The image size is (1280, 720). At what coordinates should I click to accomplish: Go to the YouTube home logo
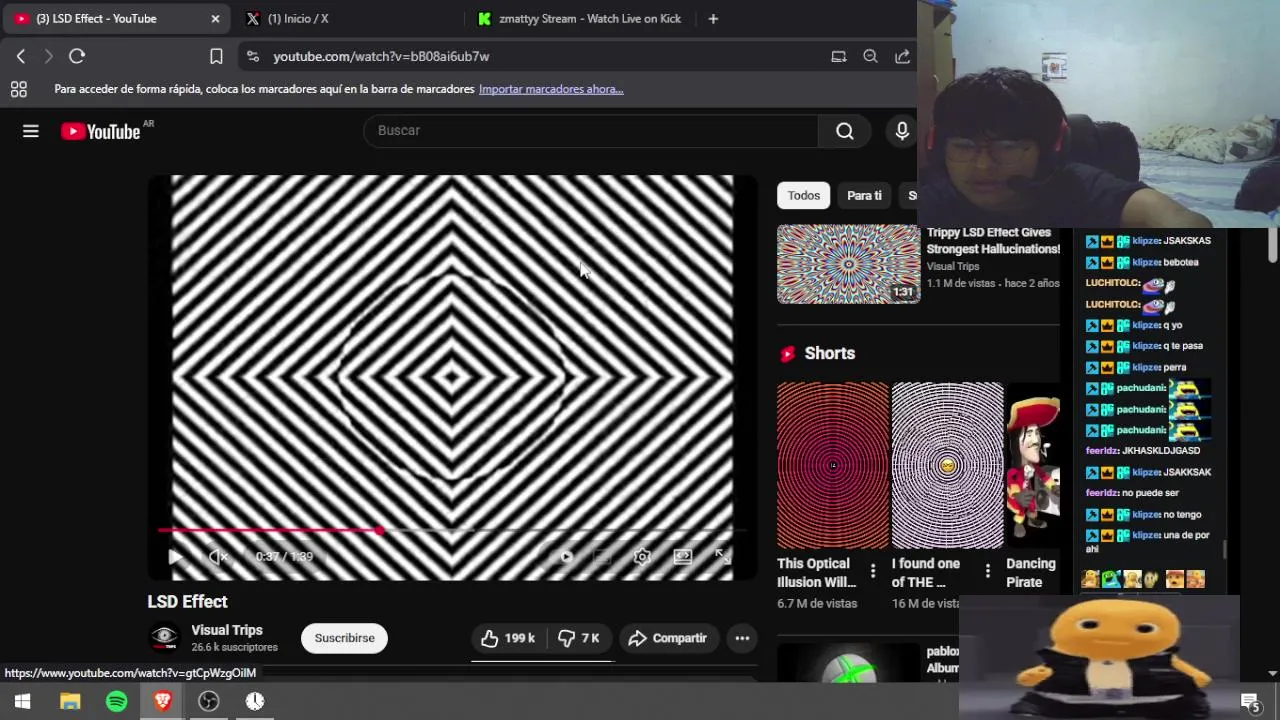coord(101,131)
